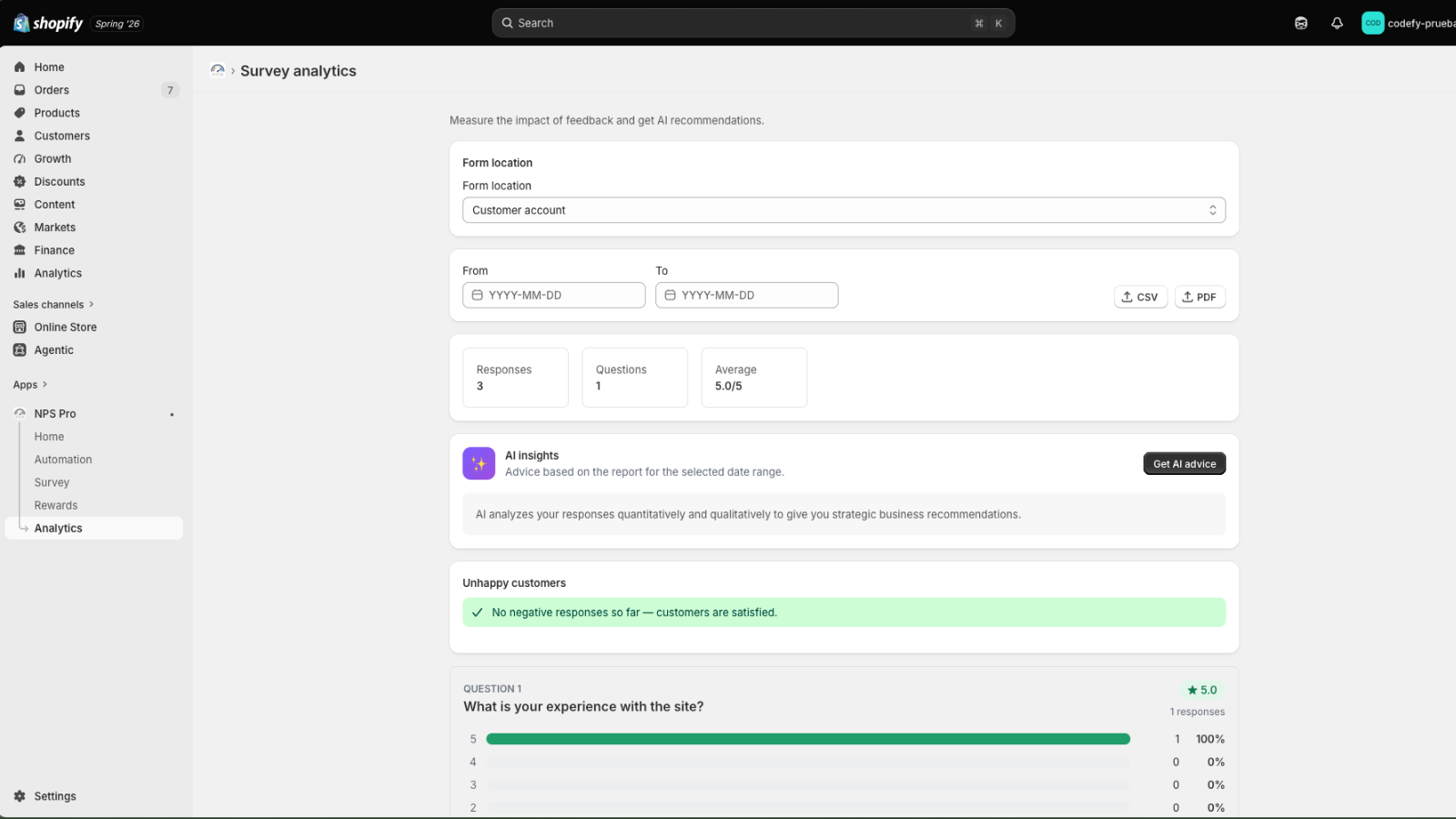Click the Responses count card
The image size is (1456, 819).
515,378
